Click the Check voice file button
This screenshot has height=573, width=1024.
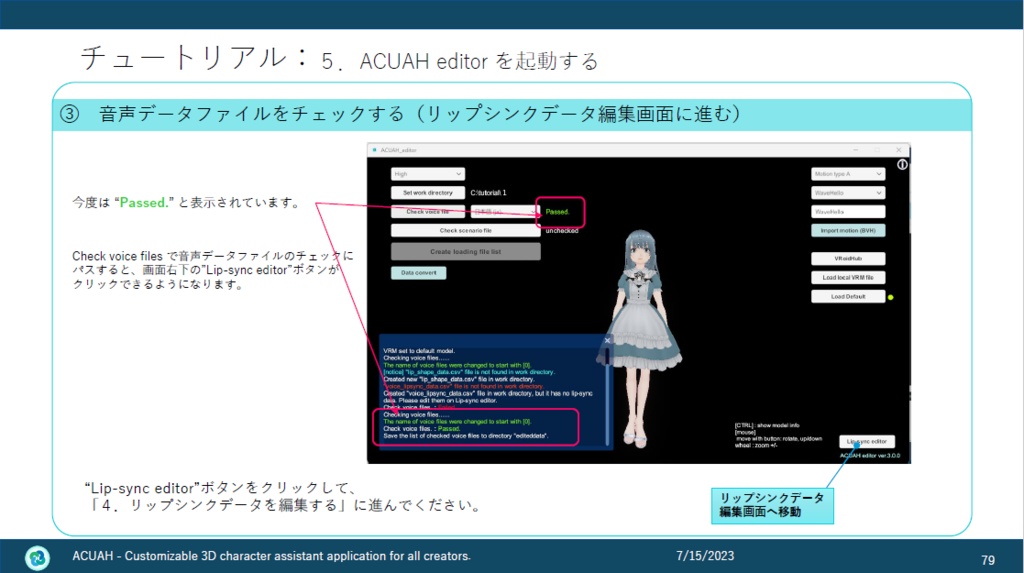point(428,212)
